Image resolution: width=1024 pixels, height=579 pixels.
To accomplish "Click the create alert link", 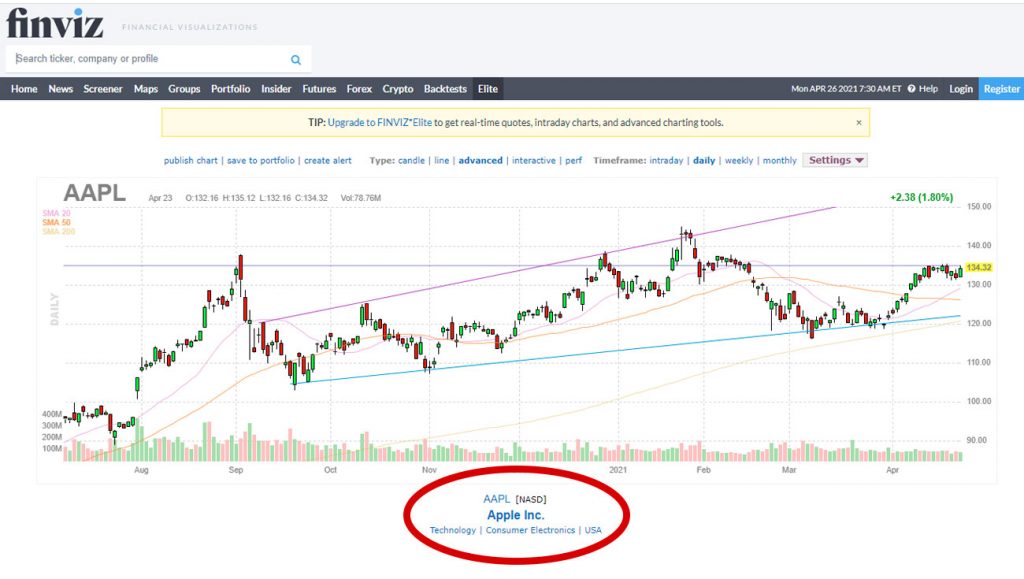I will click(x=328, y=161).
